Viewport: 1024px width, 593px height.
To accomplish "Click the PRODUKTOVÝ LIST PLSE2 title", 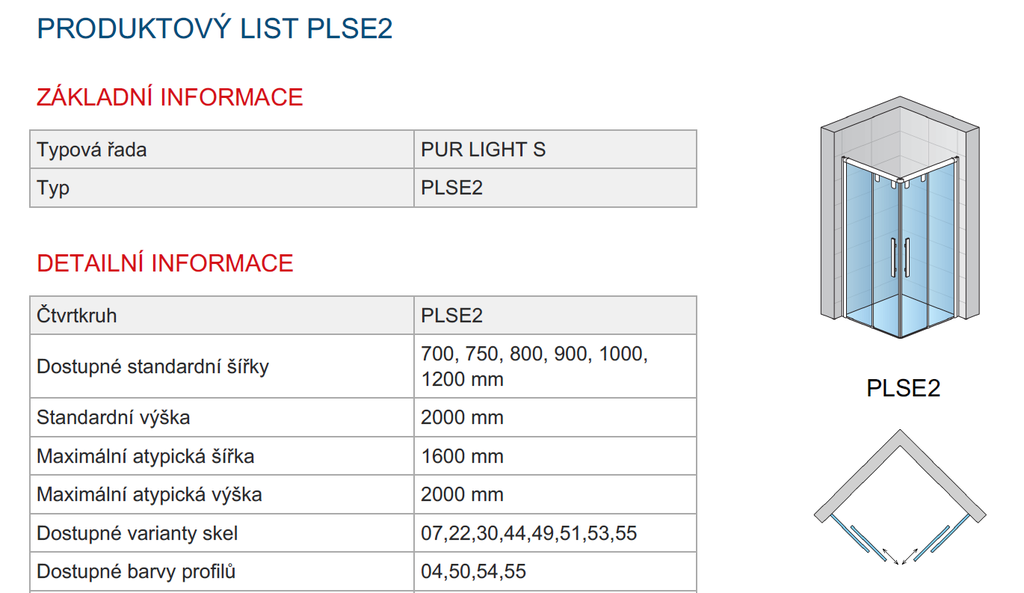I will 215,29.
